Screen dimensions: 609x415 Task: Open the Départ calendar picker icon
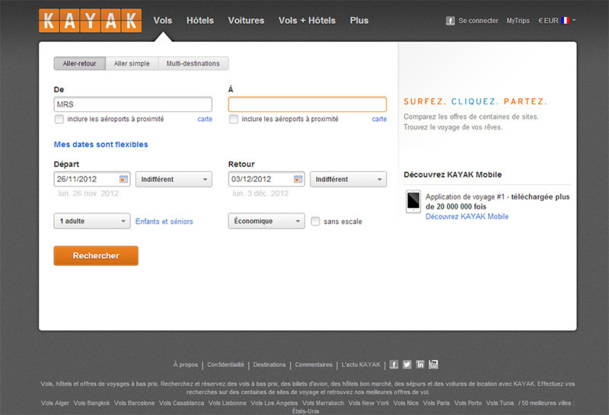pos(124,179)
